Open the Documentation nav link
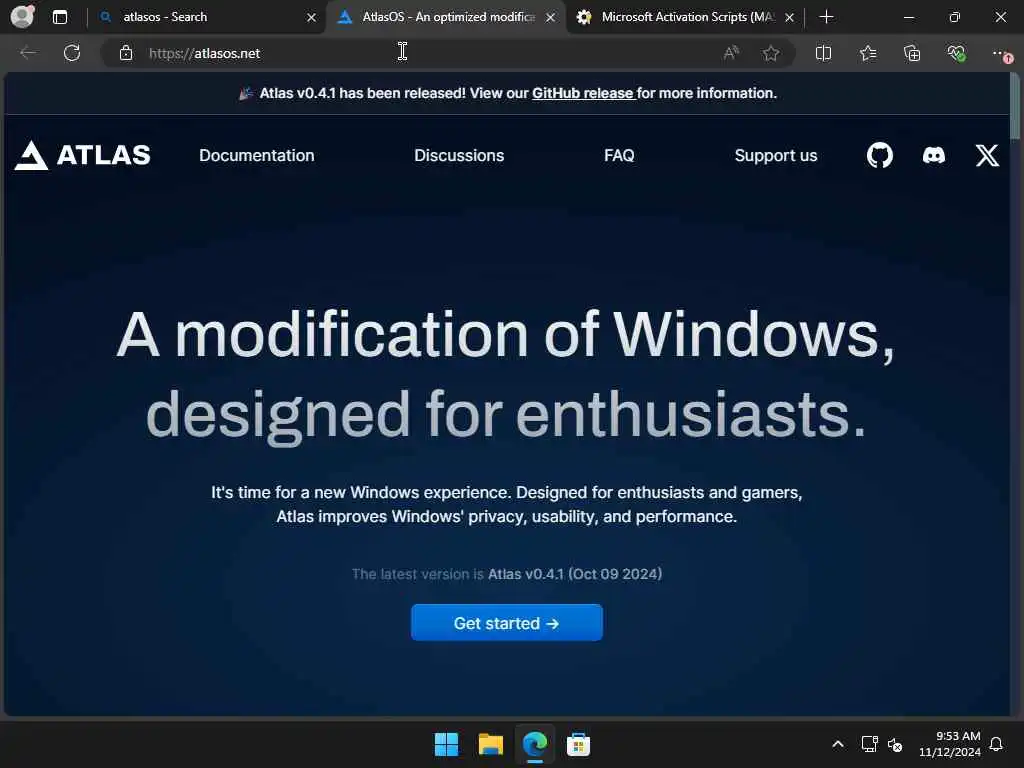This screenshot has height=768, width=1024. pyautogui.click(x=257, y=155)
